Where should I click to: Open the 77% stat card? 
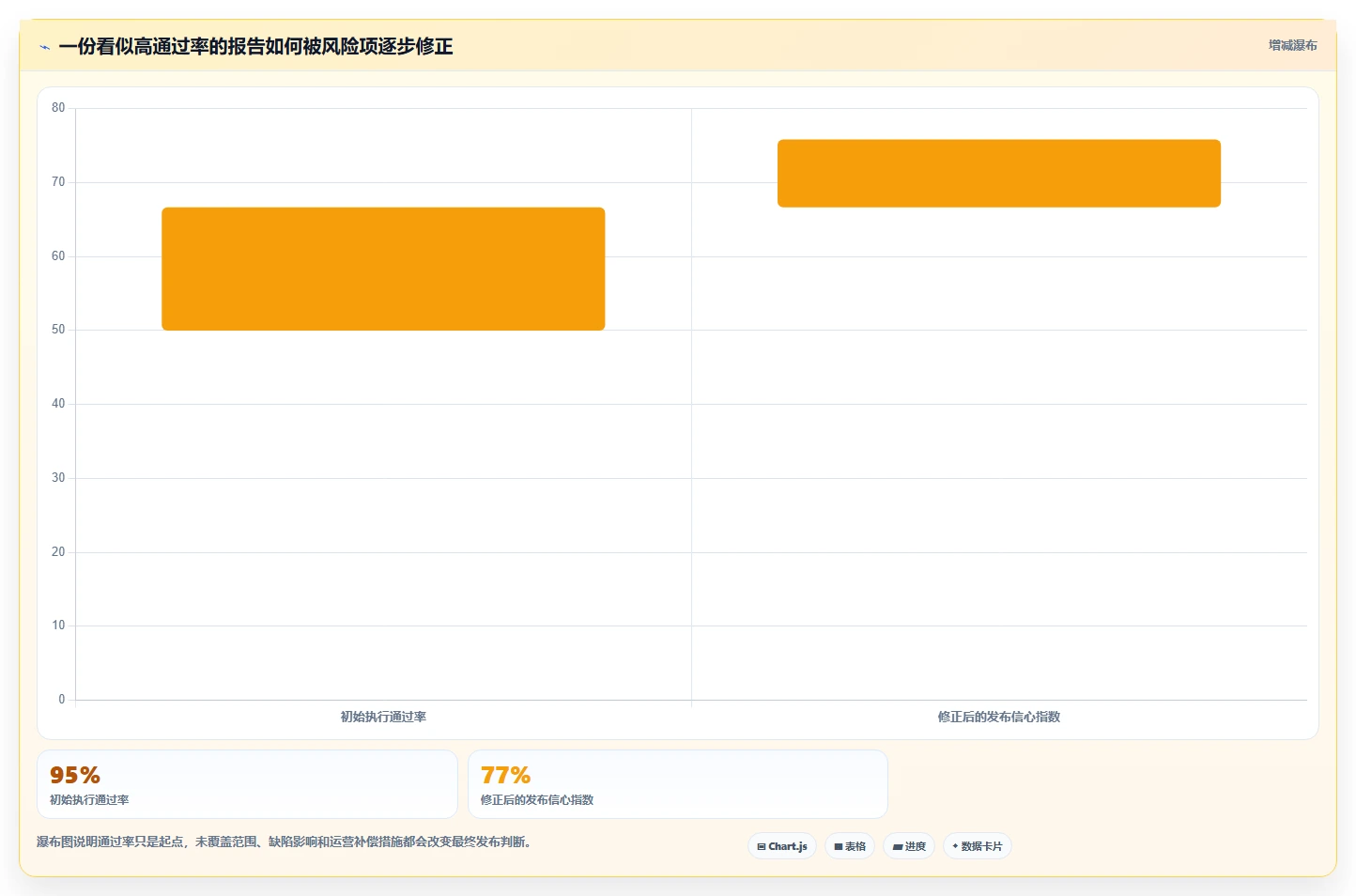tap(678, 784)
